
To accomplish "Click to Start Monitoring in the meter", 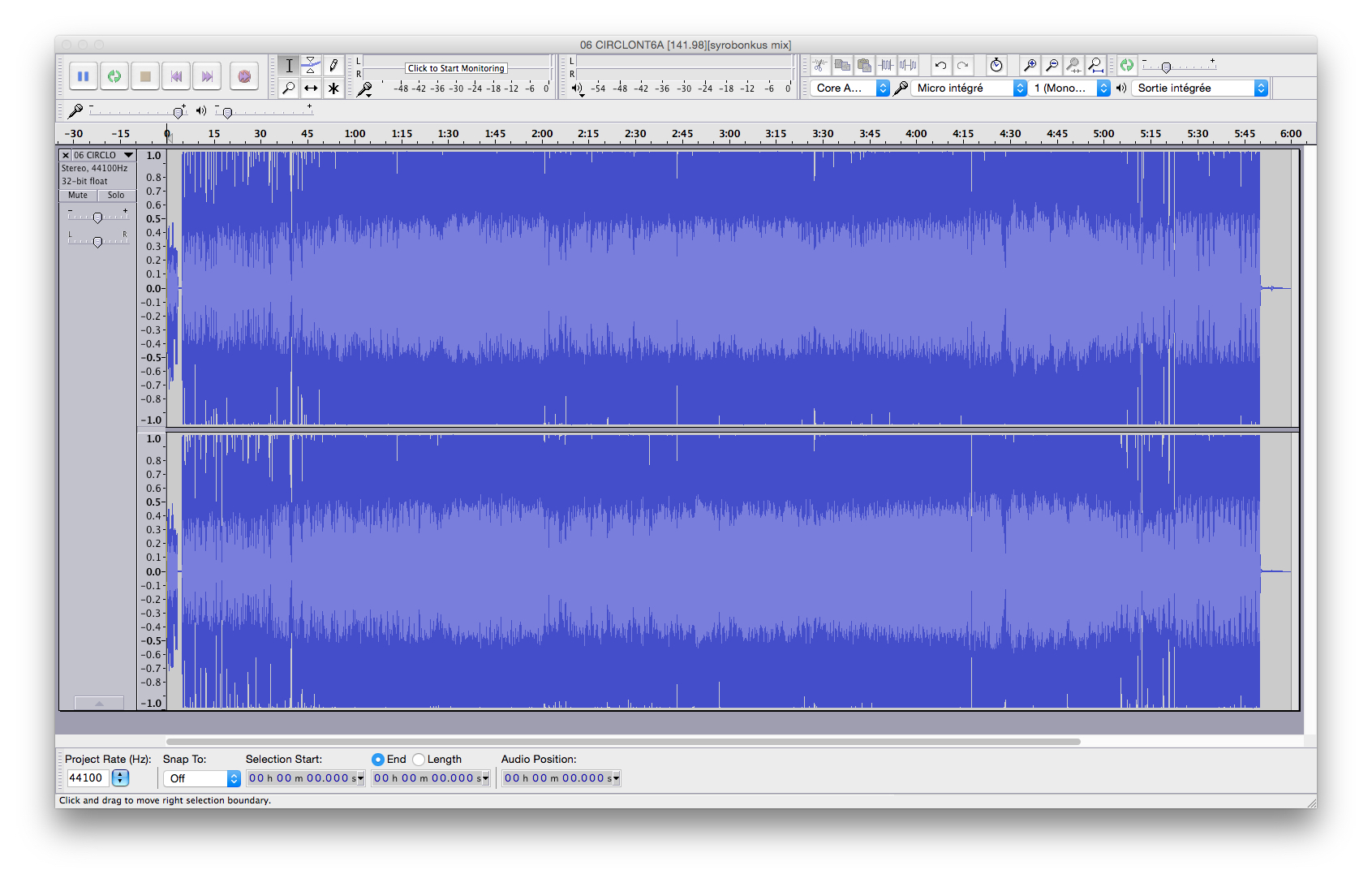I will click(455, 67).
